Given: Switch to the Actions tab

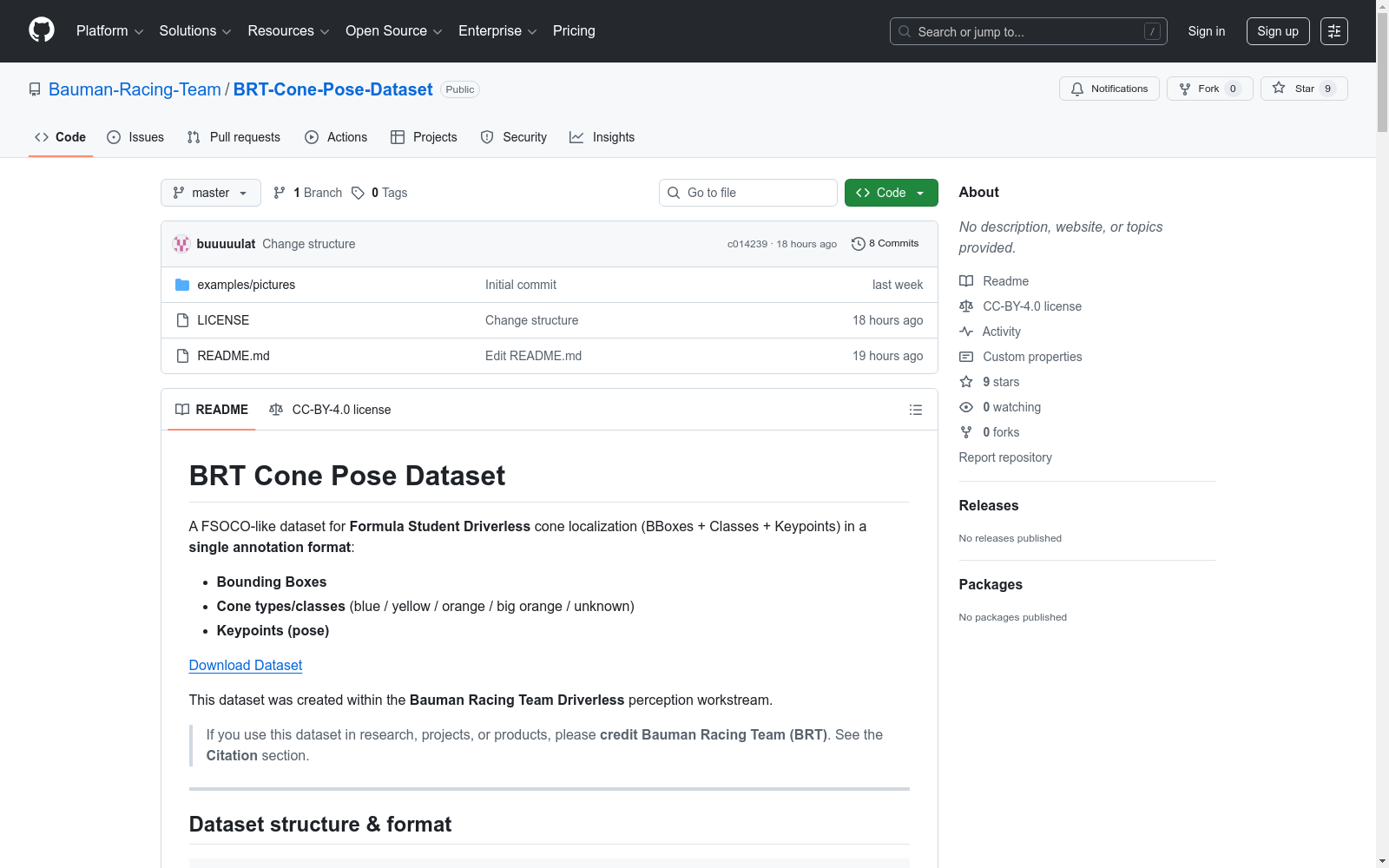Looking at the screenshot, I should click(336, 137).
